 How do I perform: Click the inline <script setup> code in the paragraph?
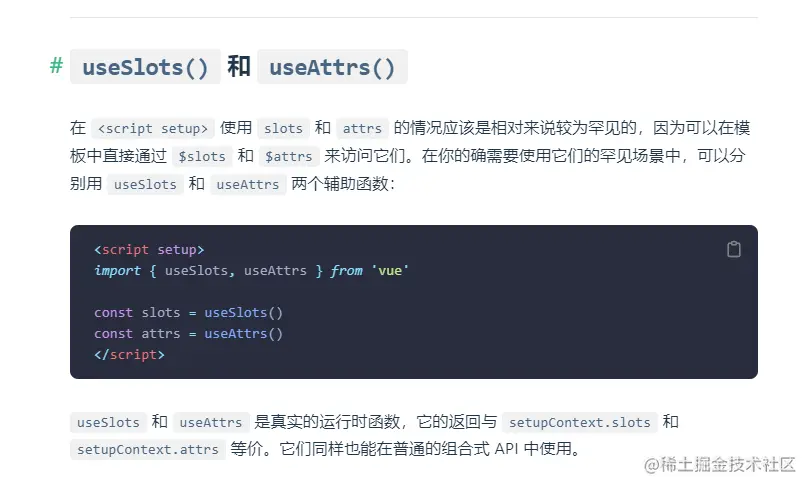point(153,129)
